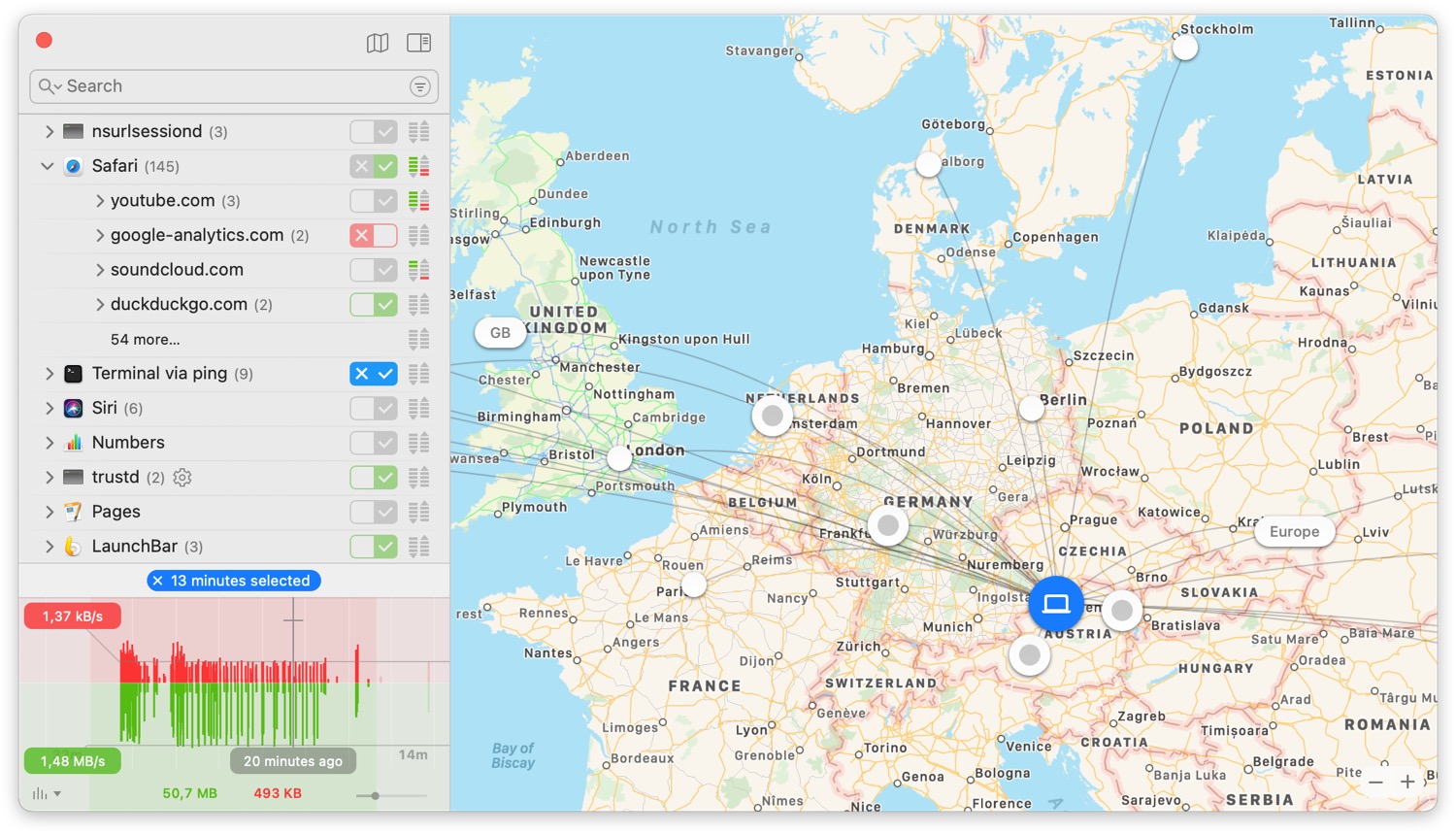
Task: Switch to the map view icon
Action: pos(378,43)
